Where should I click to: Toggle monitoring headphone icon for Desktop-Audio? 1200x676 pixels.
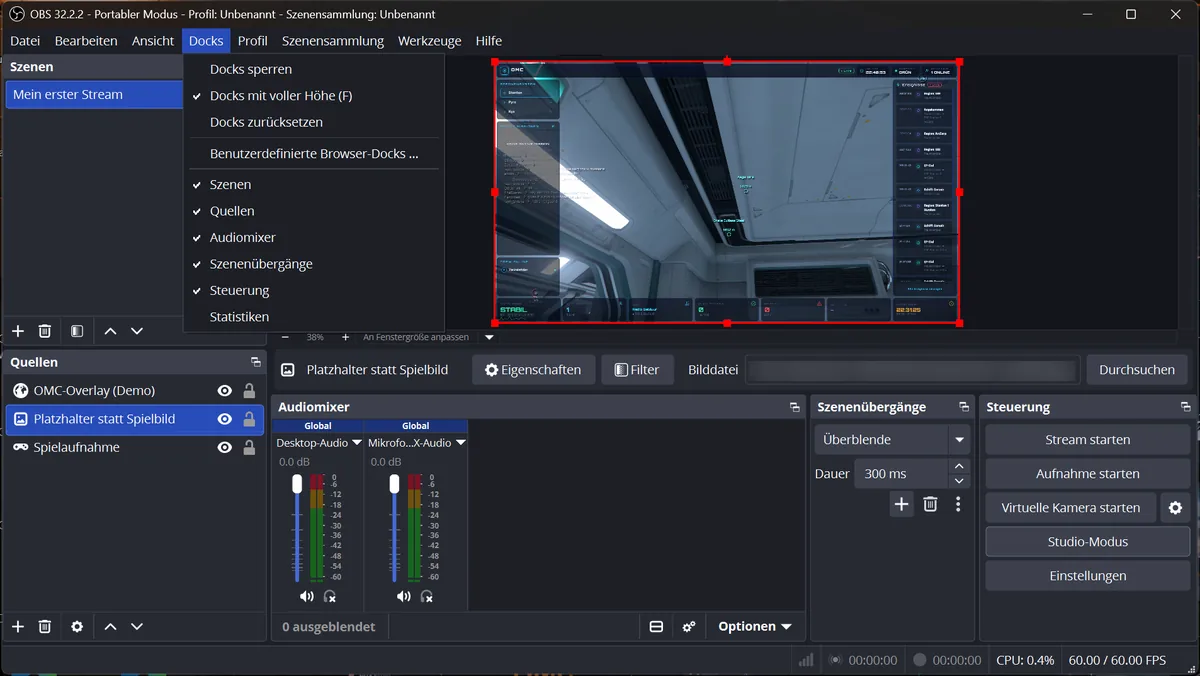330,596
